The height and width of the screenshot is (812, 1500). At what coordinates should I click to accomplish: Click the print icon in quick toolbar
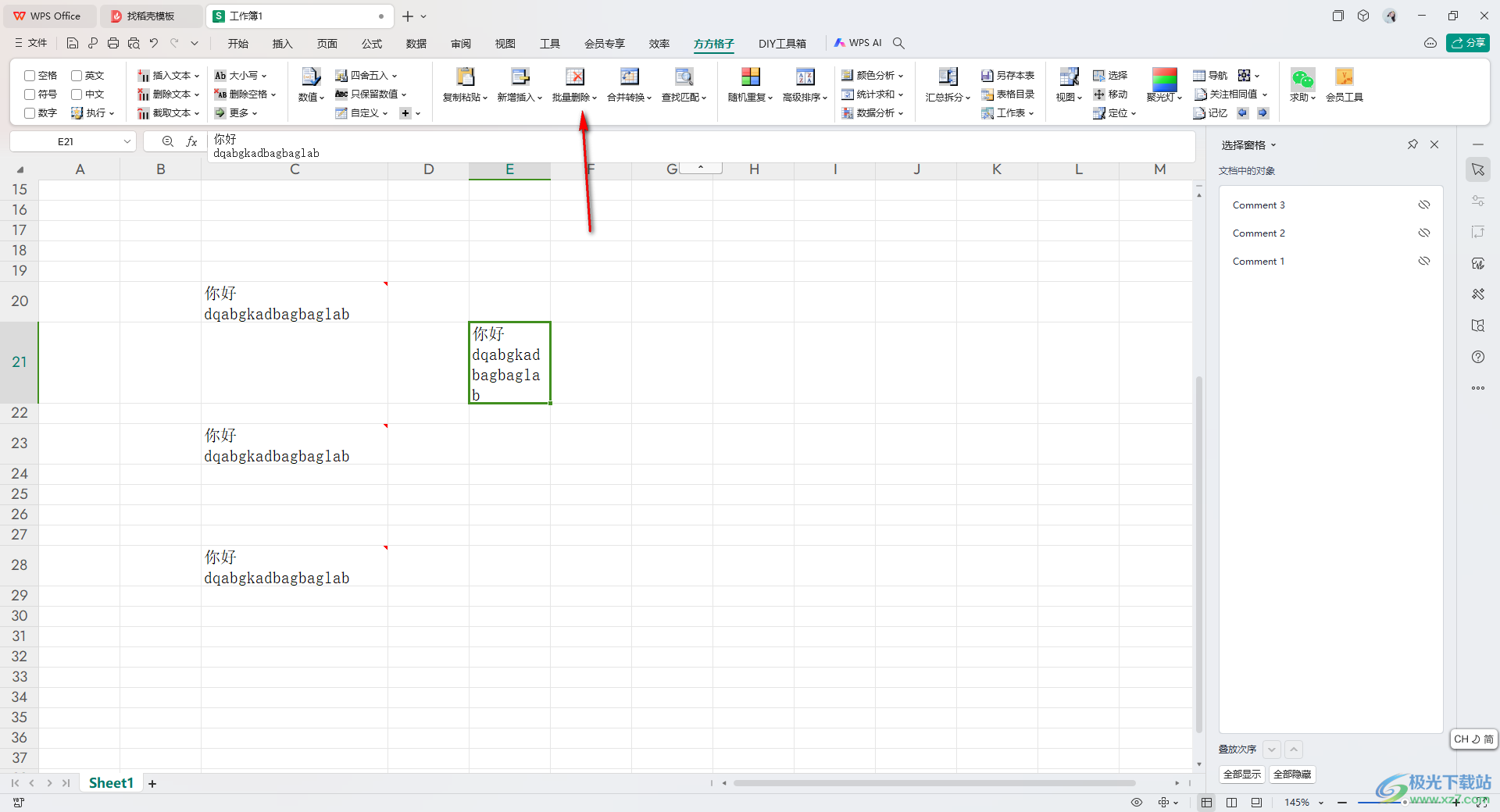tap(113, 44)
